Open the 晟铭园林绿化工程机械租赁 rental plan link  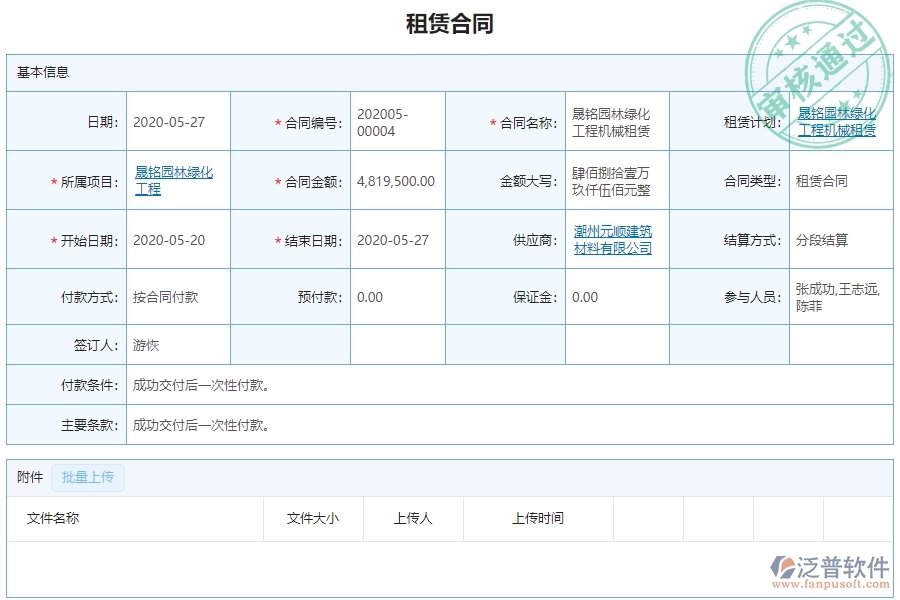(838, 121)
